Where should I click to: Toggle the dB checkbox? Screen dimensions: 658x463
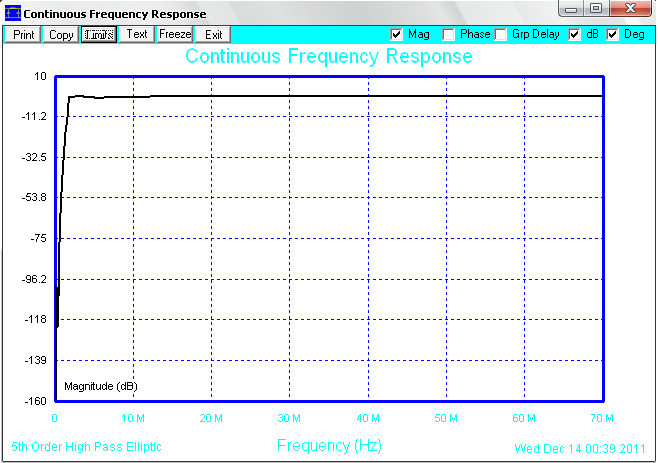(x=574, y=34)
